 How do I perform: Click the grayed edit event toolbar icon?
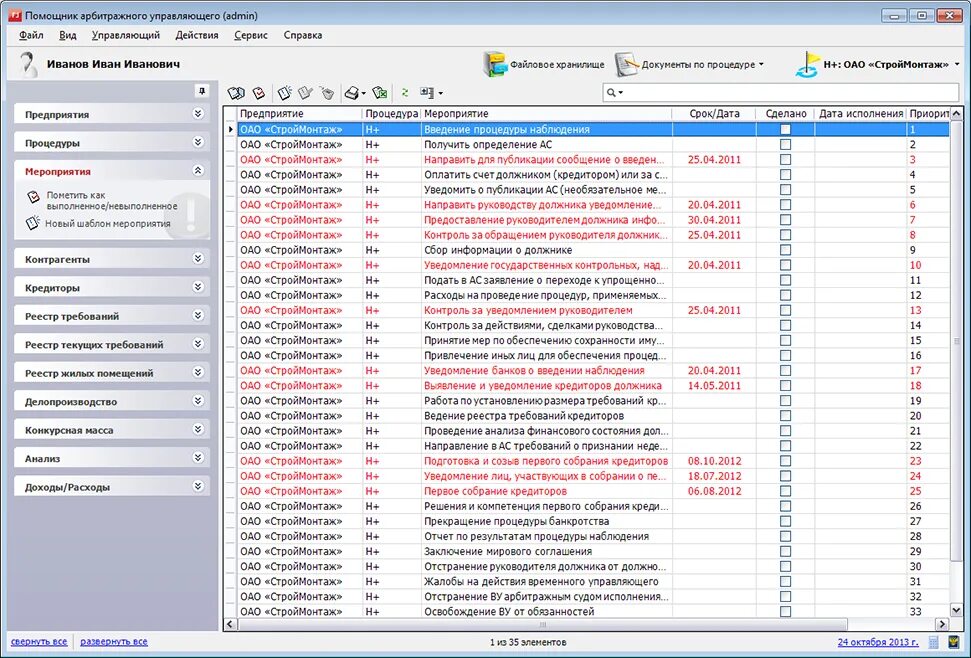click(x=305, y=93)
